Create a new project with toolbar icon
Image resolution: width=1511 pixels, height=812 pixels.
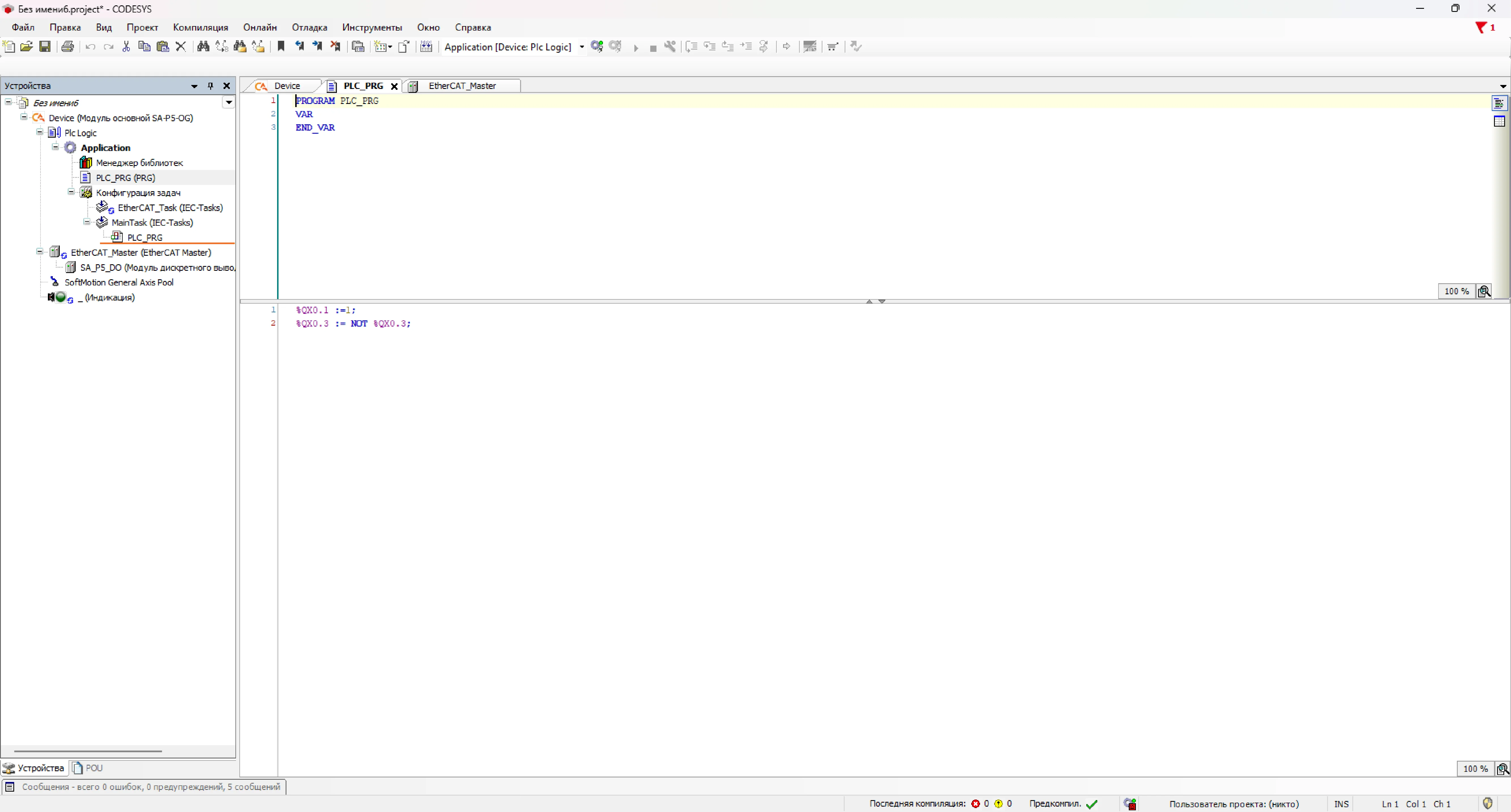[x=9, y=46]
